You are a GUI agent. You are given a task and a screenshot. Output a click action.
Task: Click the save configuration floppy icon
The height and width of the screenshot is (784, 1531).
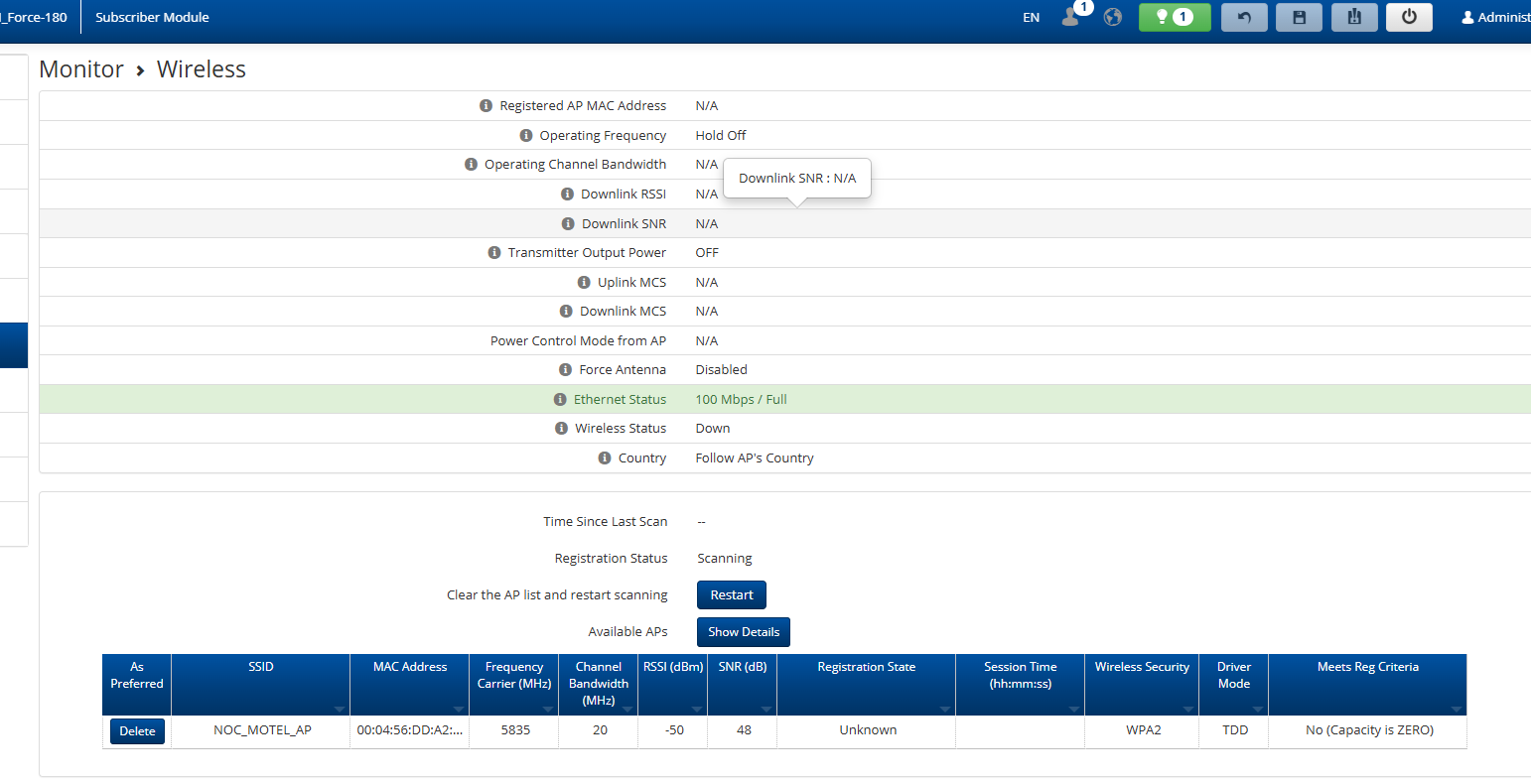click(1299, 17)
